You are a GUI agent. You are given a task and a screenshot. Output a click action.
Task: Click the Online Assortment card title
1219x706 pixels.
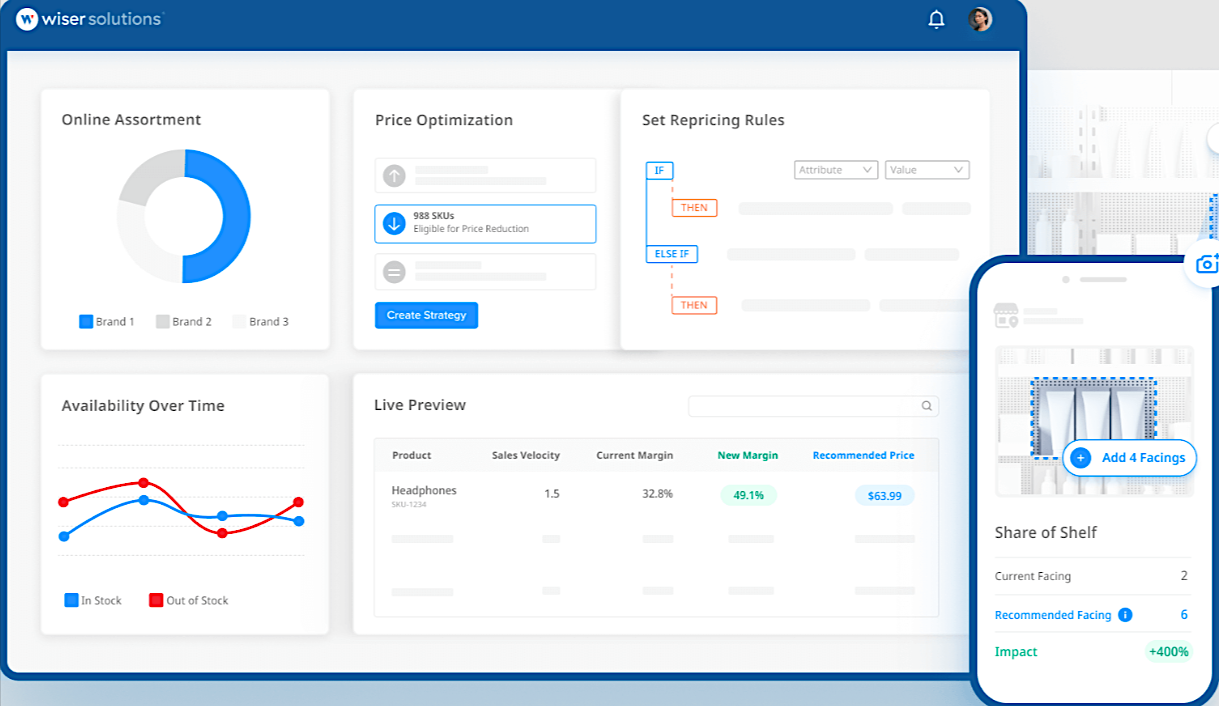click(x=131, y=119)
